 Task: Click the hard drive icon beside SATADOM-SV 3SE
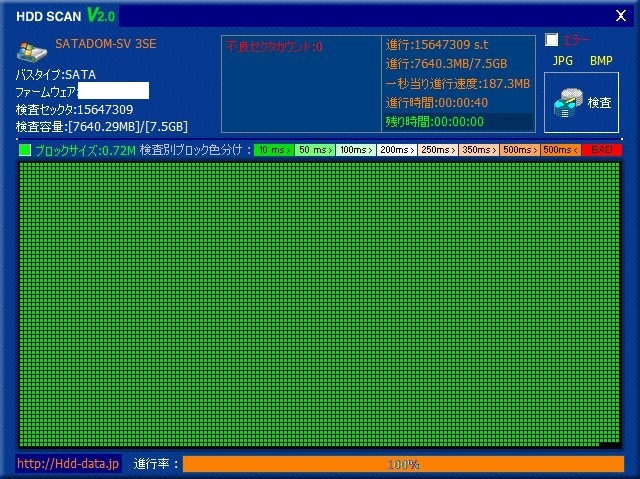pyautogui.click(x=32, y=52)
